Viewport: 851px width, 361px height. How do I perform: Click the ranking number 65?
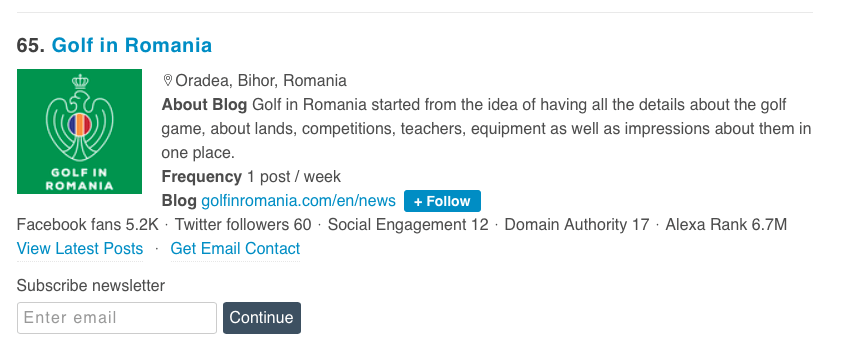pyautogui.click(x=31, y=45)
